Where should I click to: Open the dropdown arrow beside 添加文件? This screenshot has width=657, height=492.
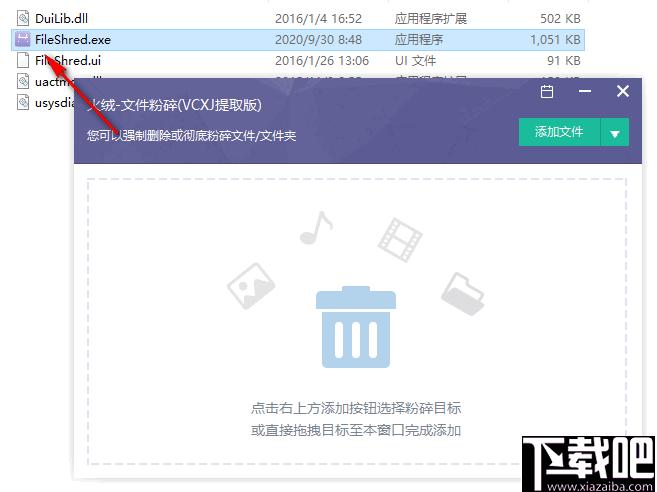[x=615, y=133]
